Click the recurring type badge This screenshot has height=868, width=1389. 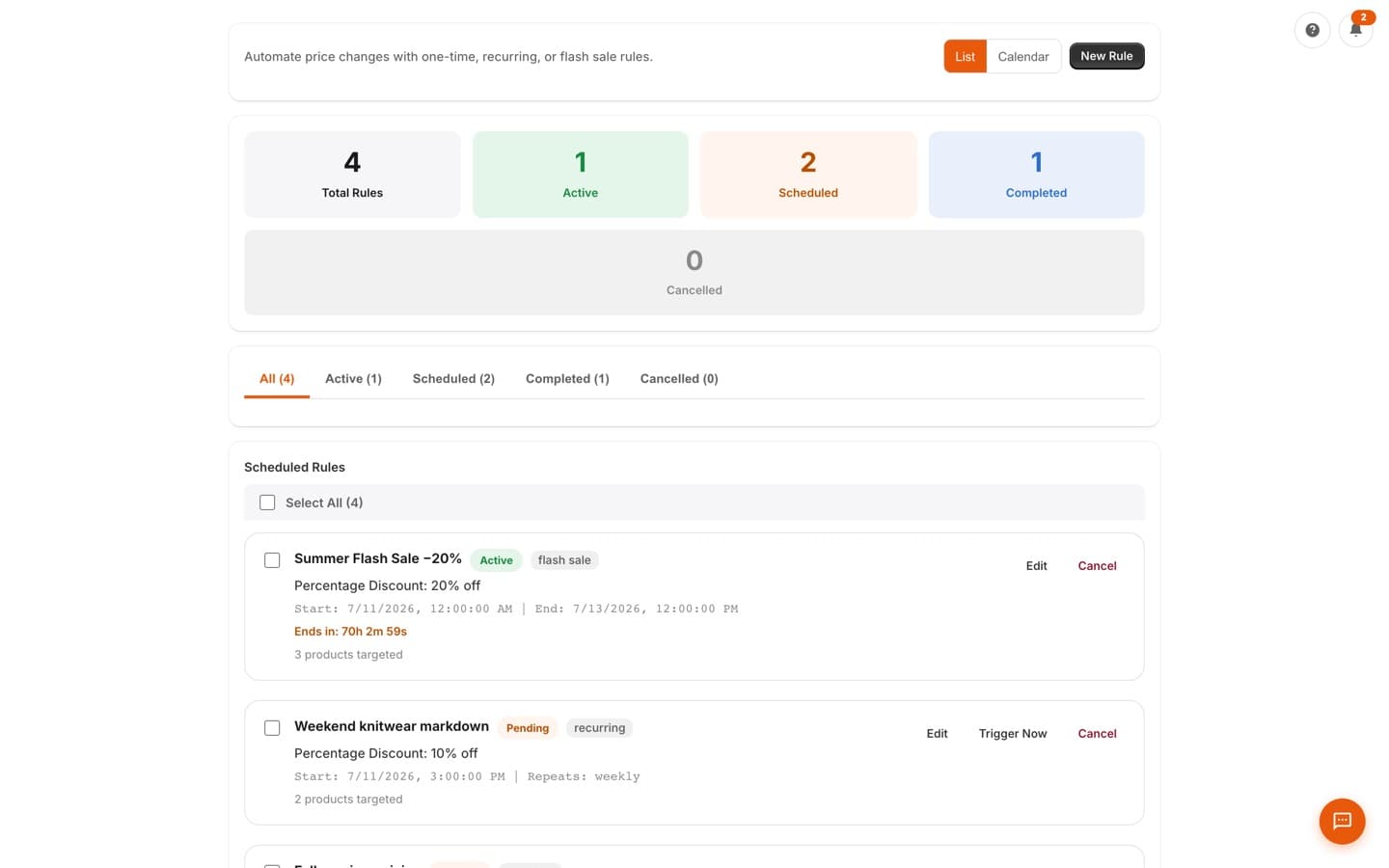(599, 728)
